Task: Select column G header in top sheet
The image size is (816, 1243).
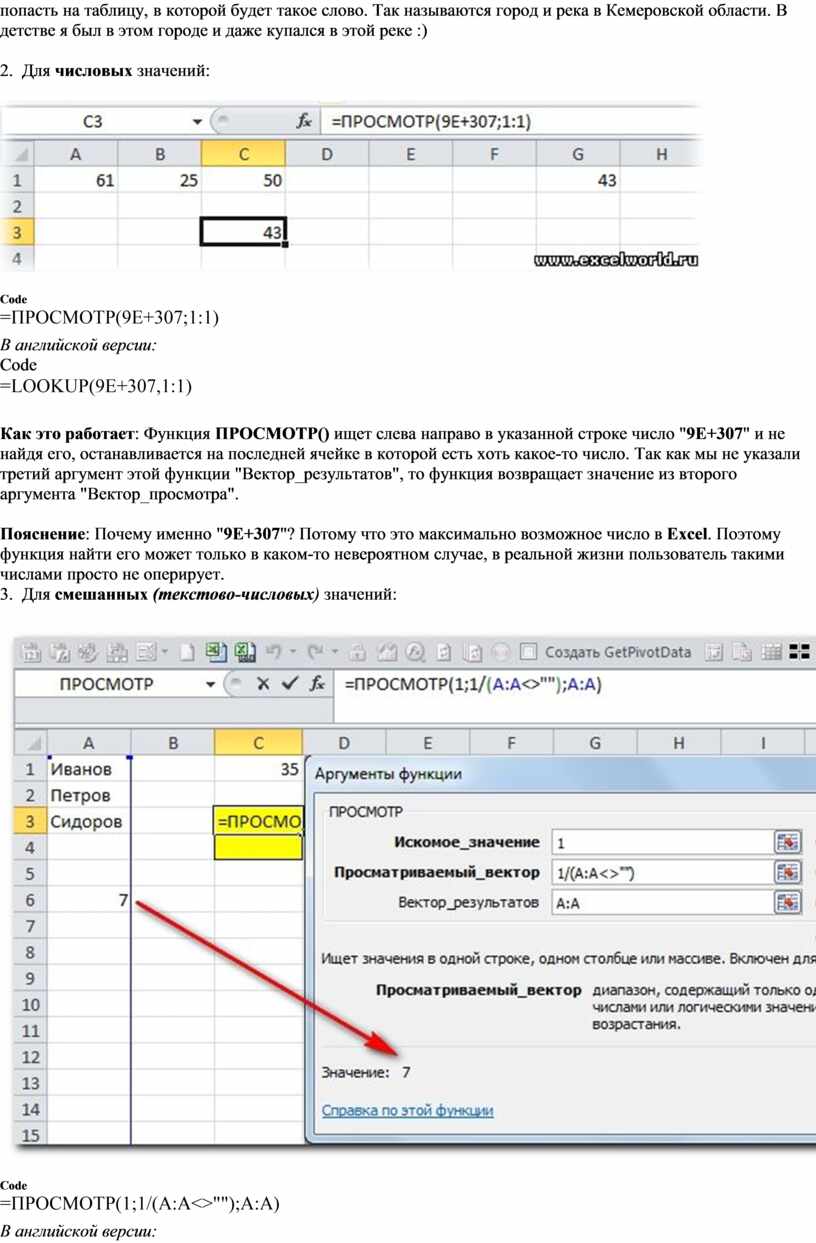Action: point(578,154)
